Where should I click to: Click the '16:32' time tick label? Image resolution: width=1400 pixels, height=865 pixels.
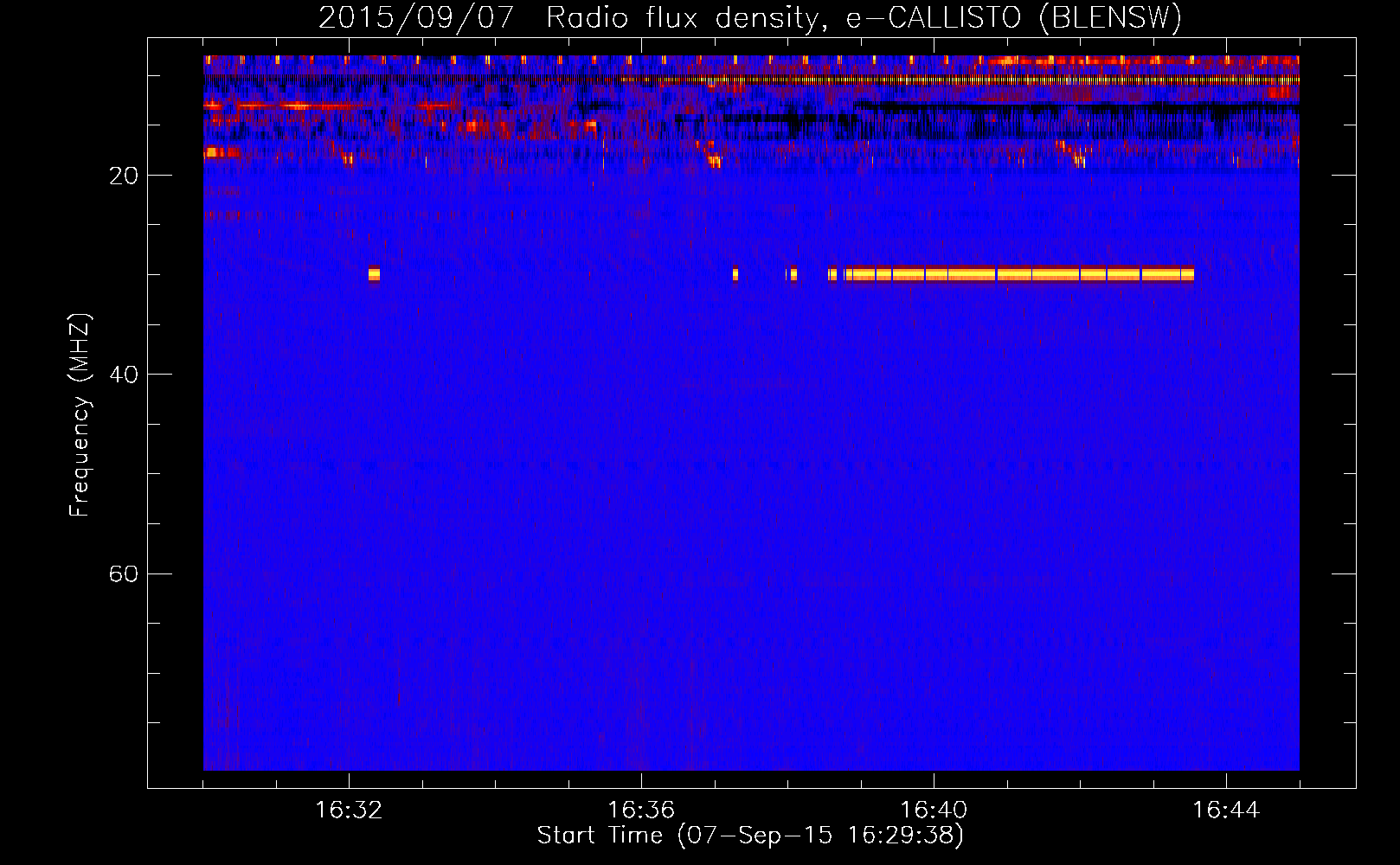tap(349, 810)
